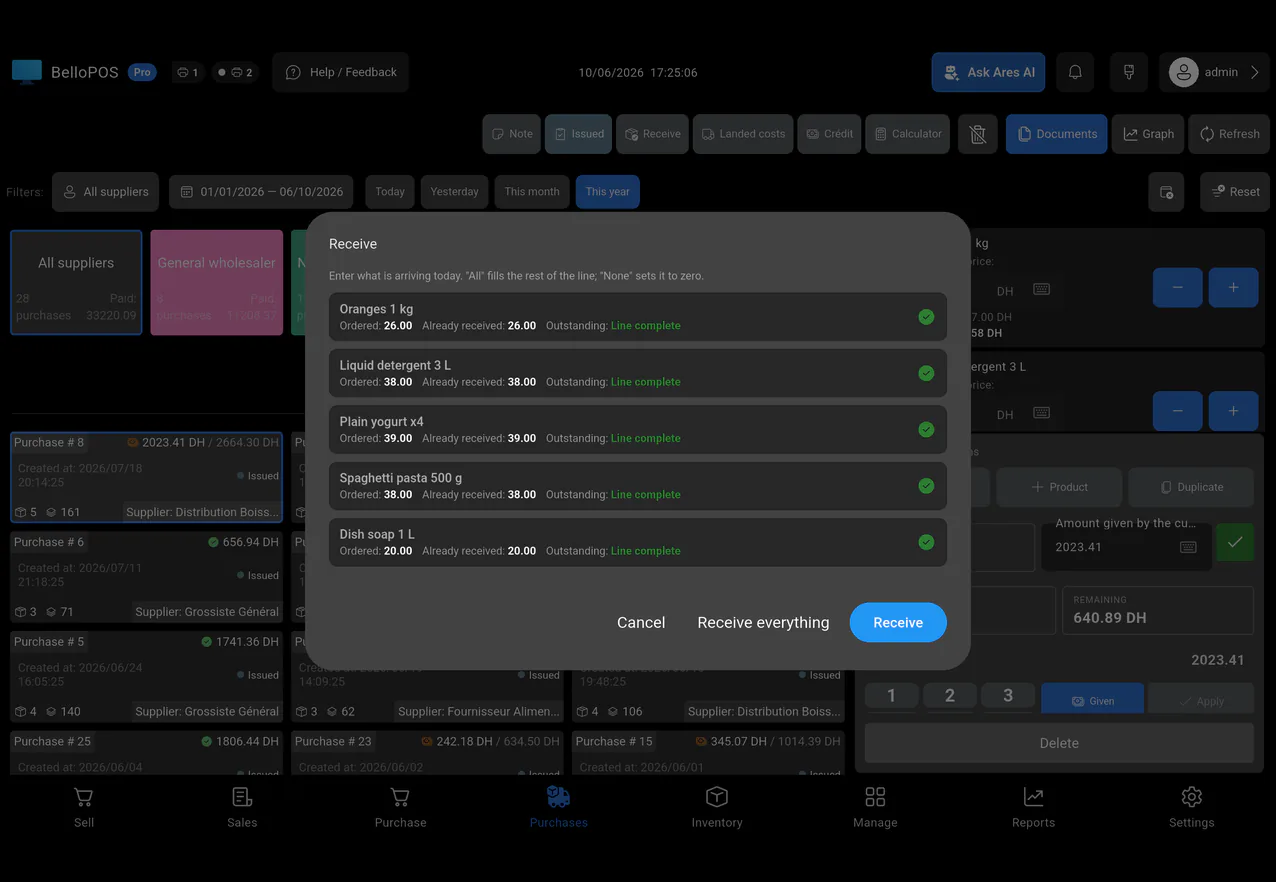Switch to the Purchases tab
This screenshot has height=882, width=1276.
(559, 808)
